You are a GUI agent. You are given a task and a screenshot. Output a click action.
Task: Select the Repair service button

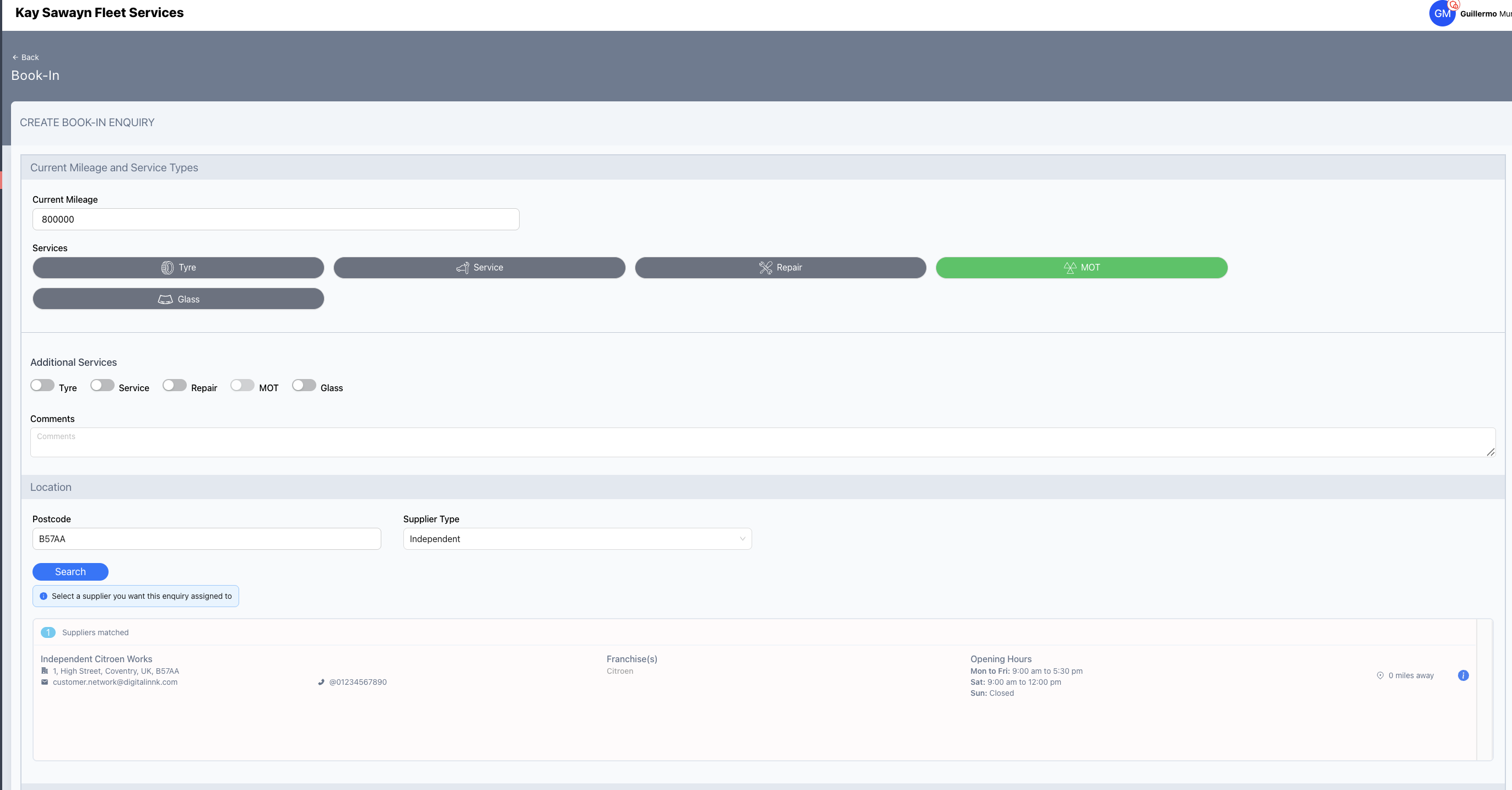[x=781, y=268]
